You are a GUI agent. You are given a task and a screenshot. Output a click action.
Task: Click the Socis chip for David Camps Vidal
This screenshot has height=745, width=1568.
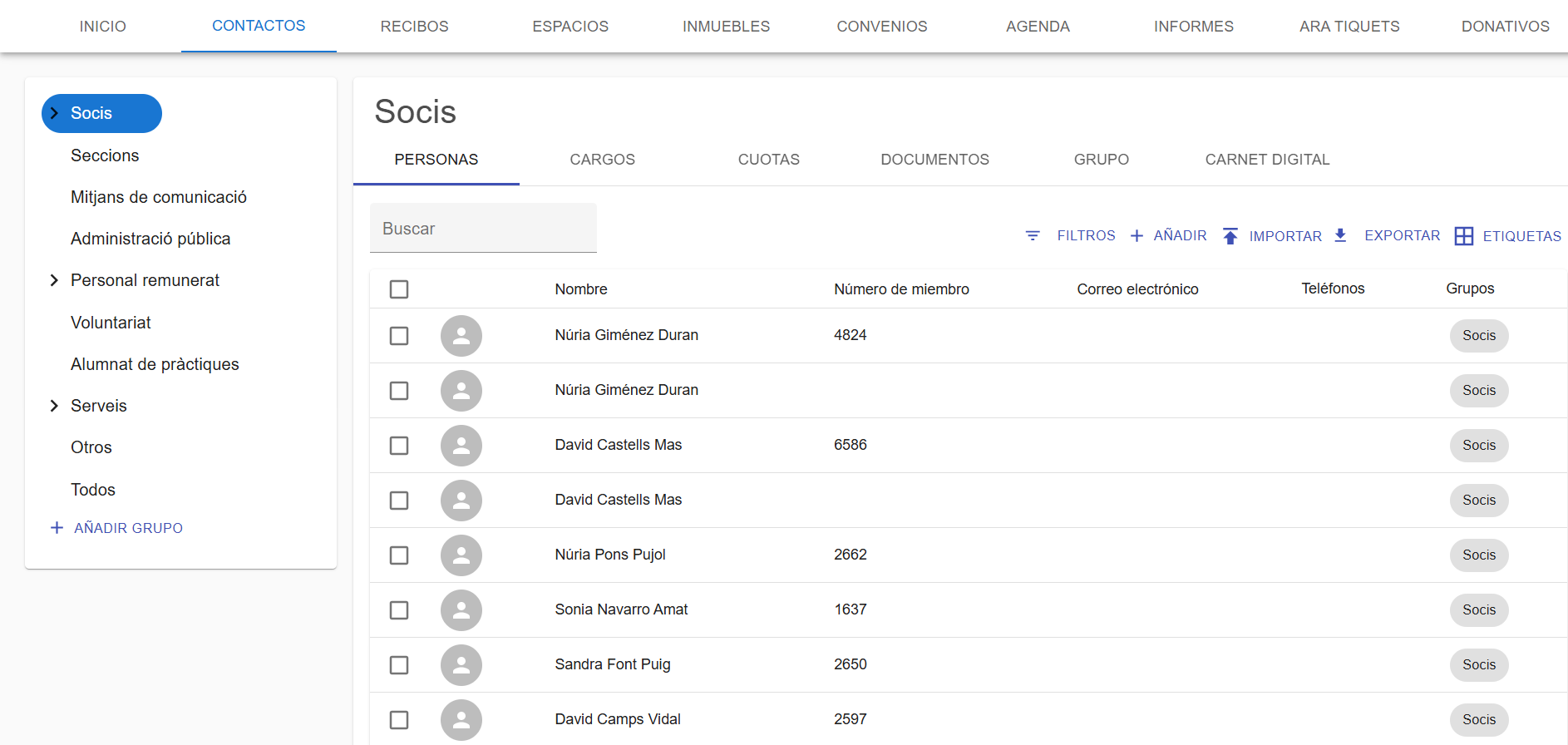[x=1479, y=720]
